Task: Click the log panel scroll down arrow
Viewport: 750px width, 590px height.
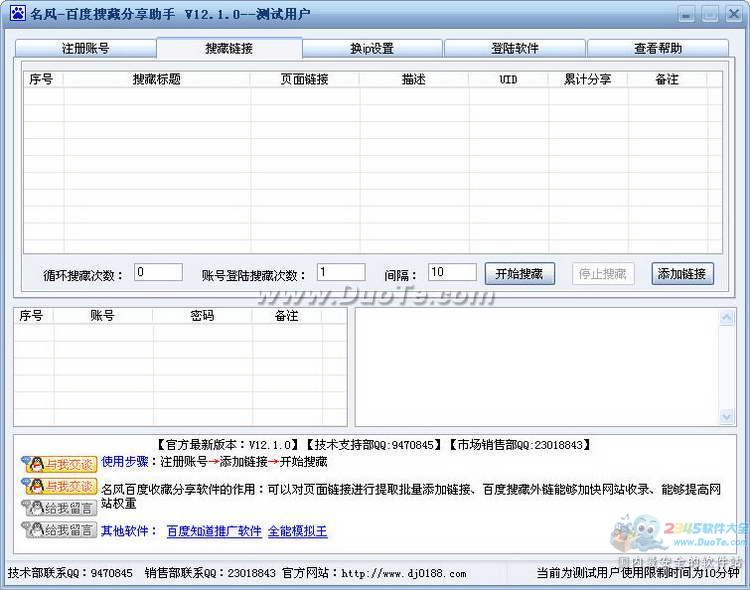Action: pos(727,417)
